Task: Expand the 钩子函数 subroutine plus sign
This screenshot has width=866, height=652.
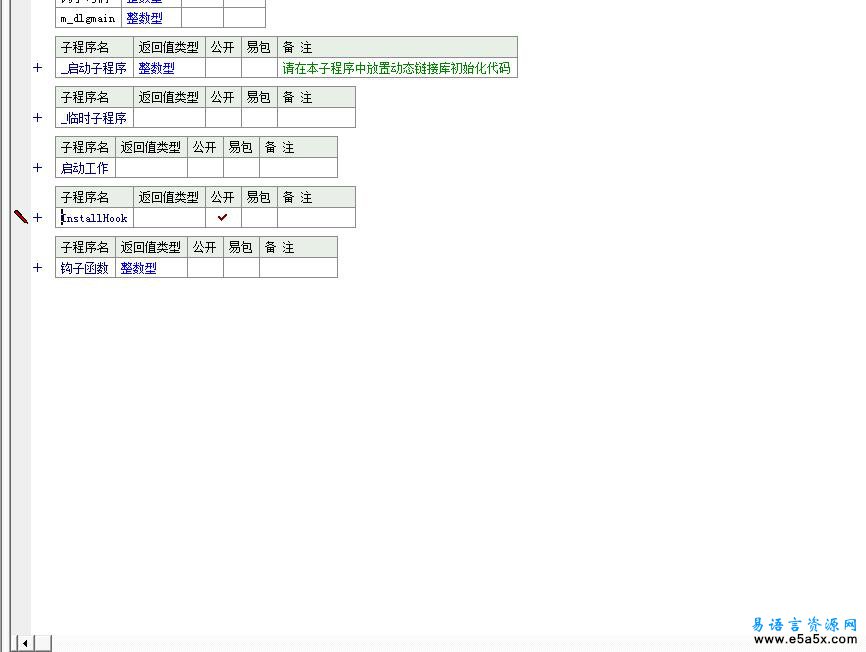Action: pos(38,268)
